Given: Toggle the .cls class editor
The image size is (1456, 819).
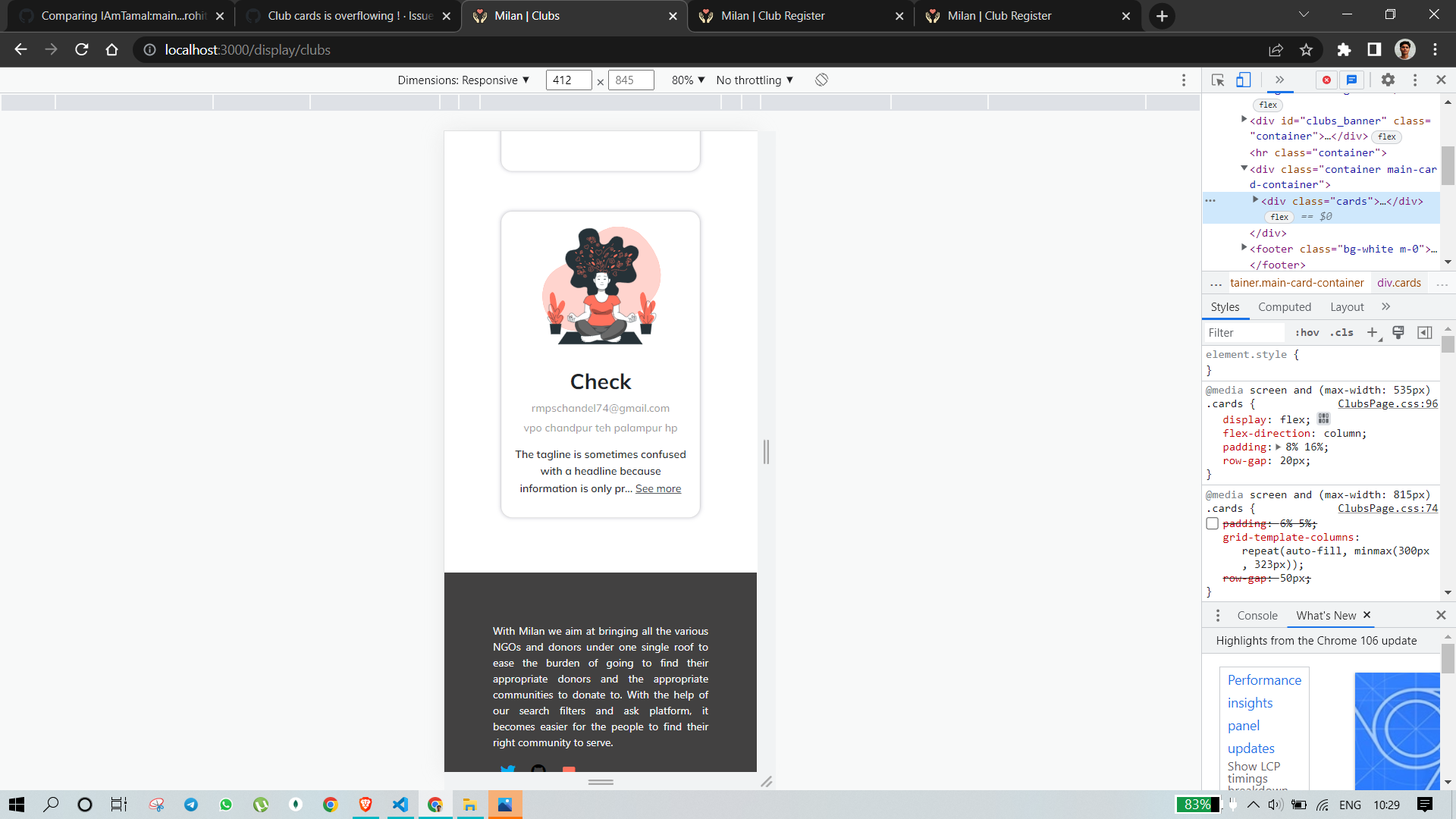Looking at the screenshot, I should click(1341, 333).
